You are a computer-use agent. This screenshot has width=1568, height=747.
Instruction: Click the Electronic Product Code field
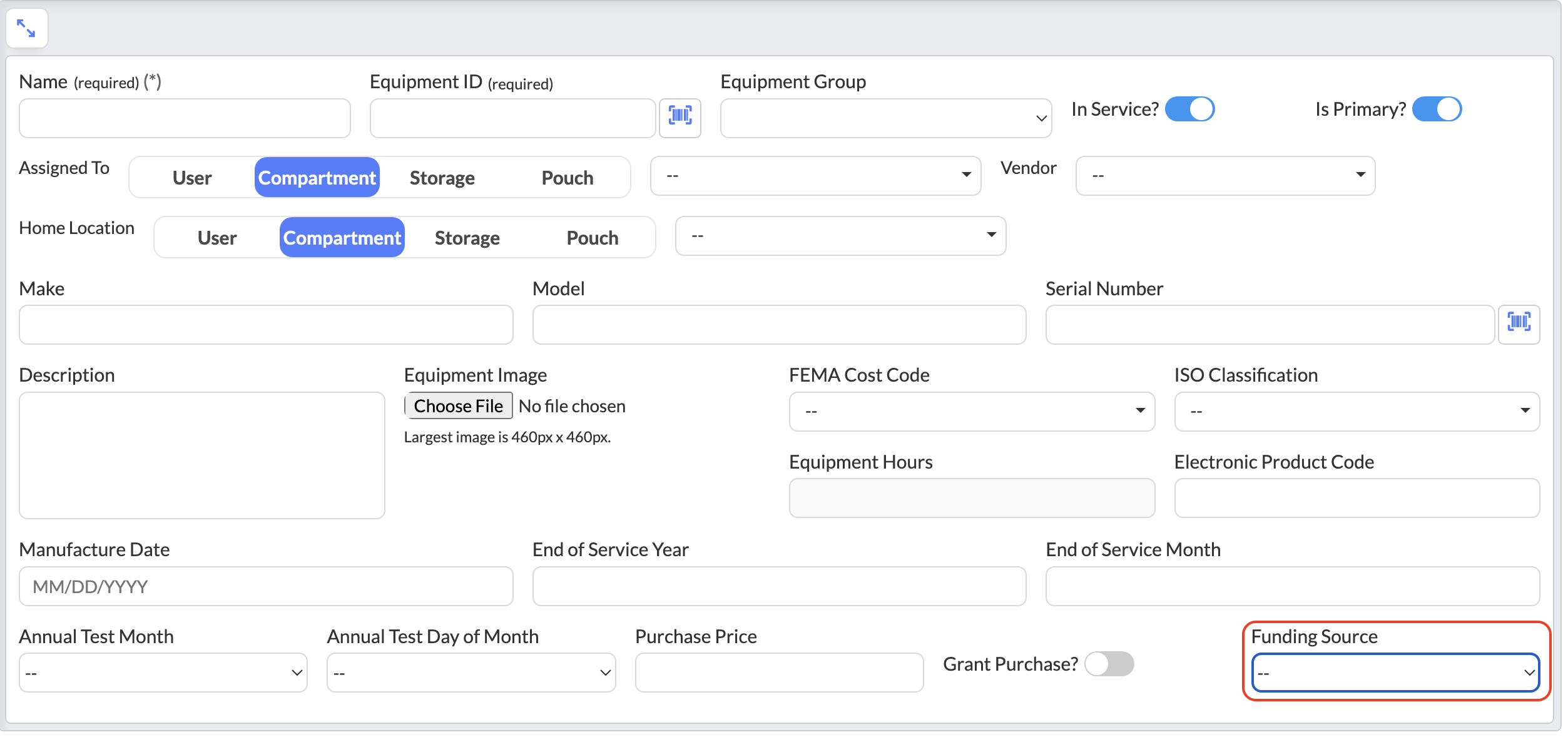click(x=1357, y=498)
